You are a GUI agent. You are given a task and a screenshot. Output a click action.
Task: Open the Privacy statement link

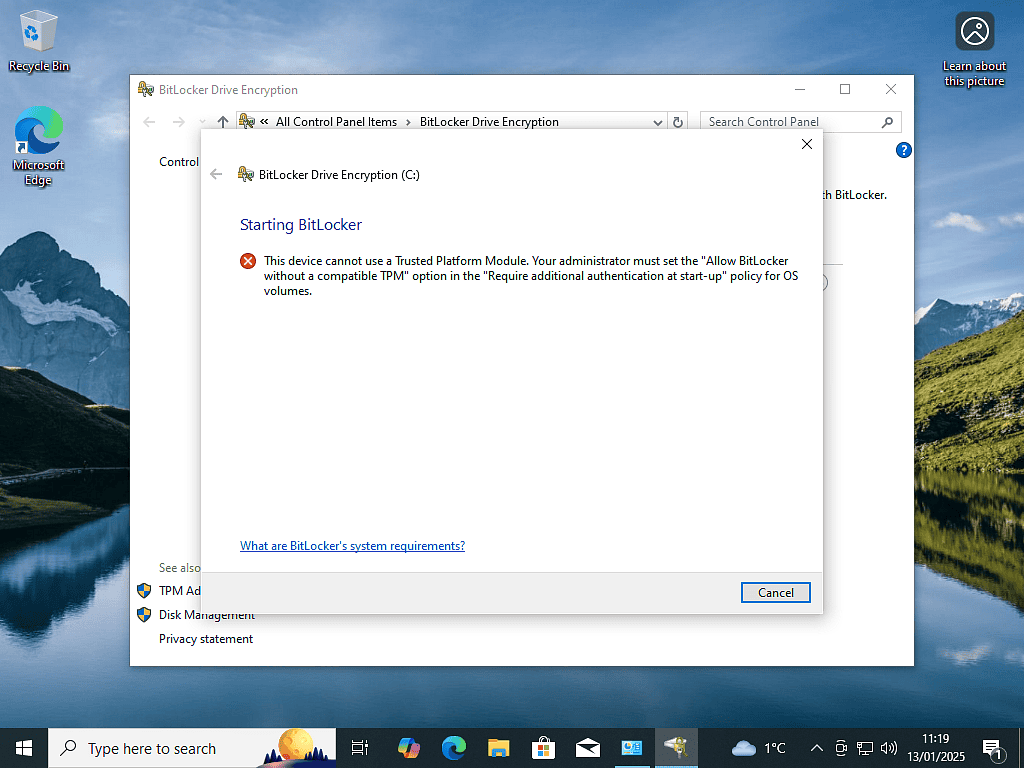coord(206,639)
